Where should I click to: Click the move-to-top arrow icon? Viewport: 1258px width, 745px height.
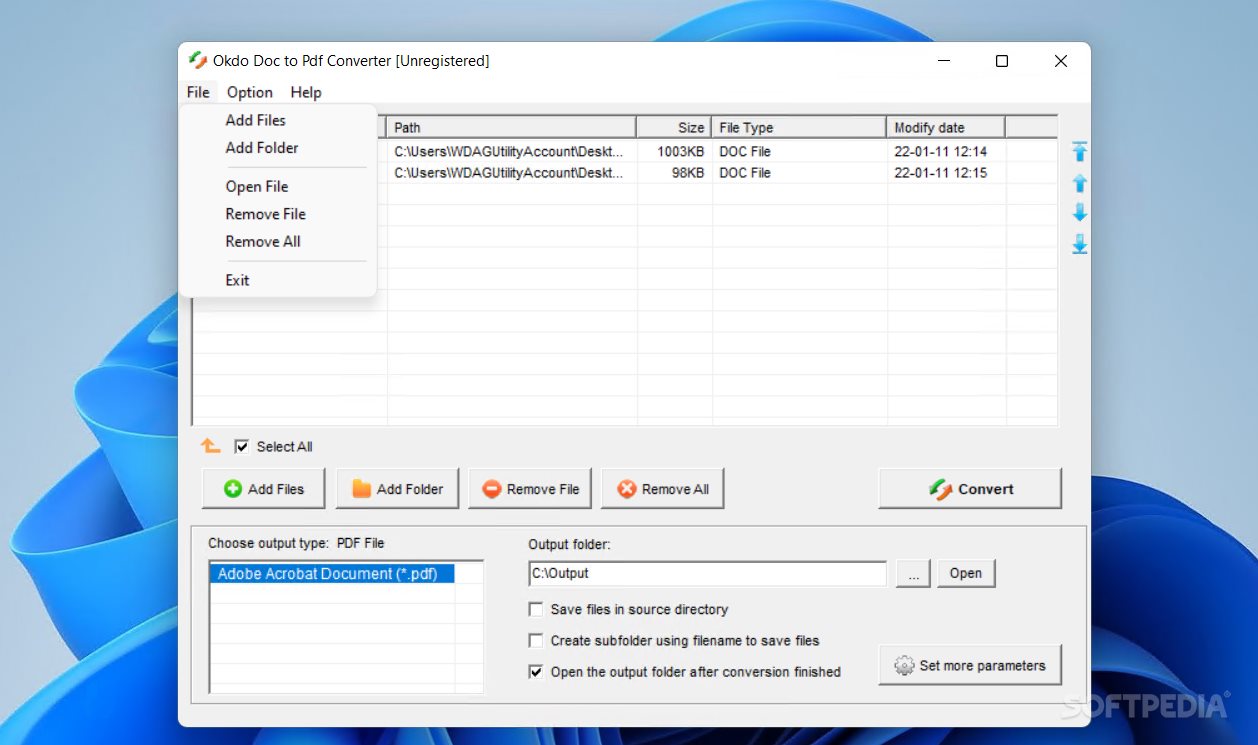pyautogui.click(x=1079, y=152)
